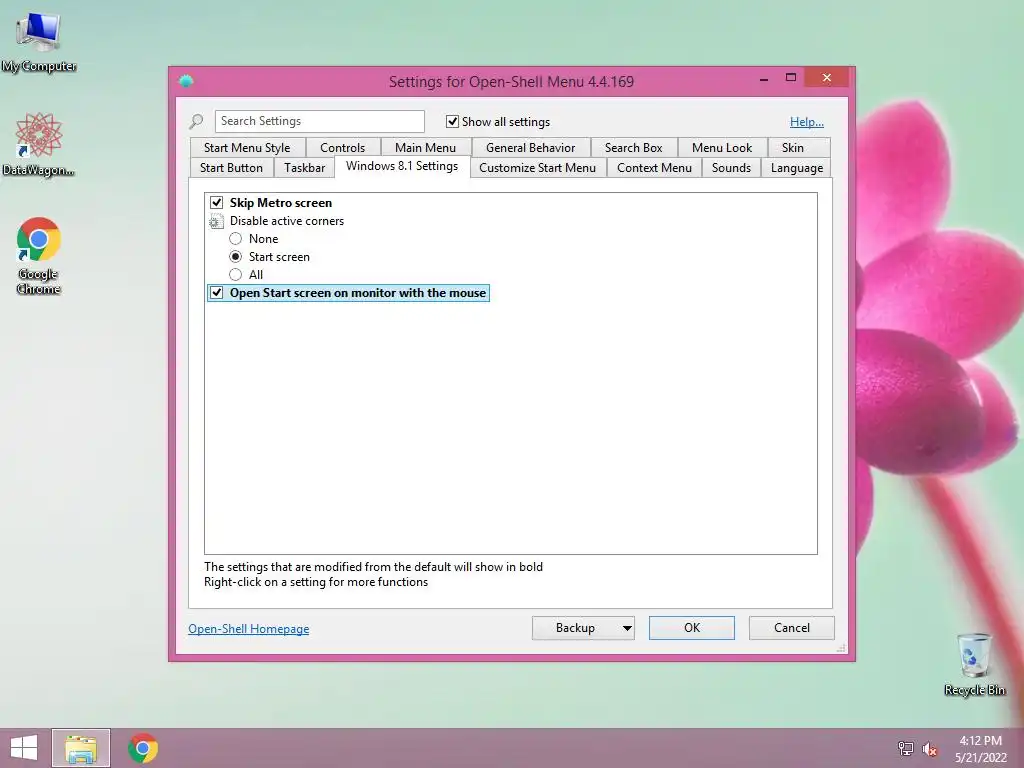The height and width of the screenshot is (768, 1024).
Task: Open the Menu Look tab
Action: [x=722, y=148]
